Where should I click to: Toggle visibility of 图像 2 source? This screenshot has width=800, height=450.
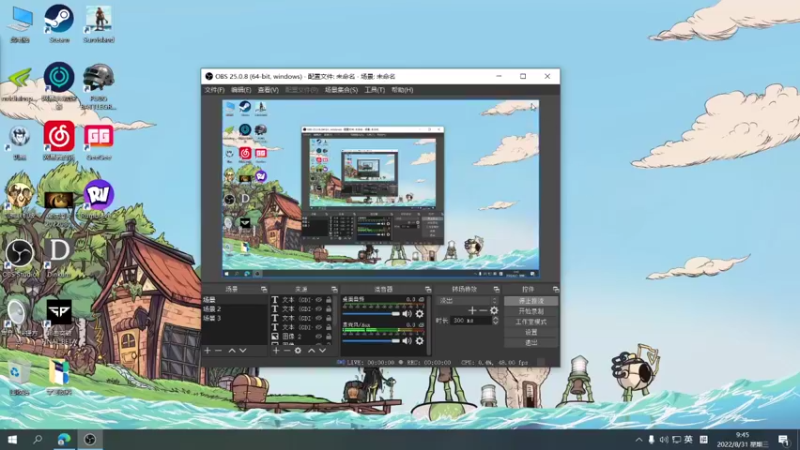[x=318, y=336]
